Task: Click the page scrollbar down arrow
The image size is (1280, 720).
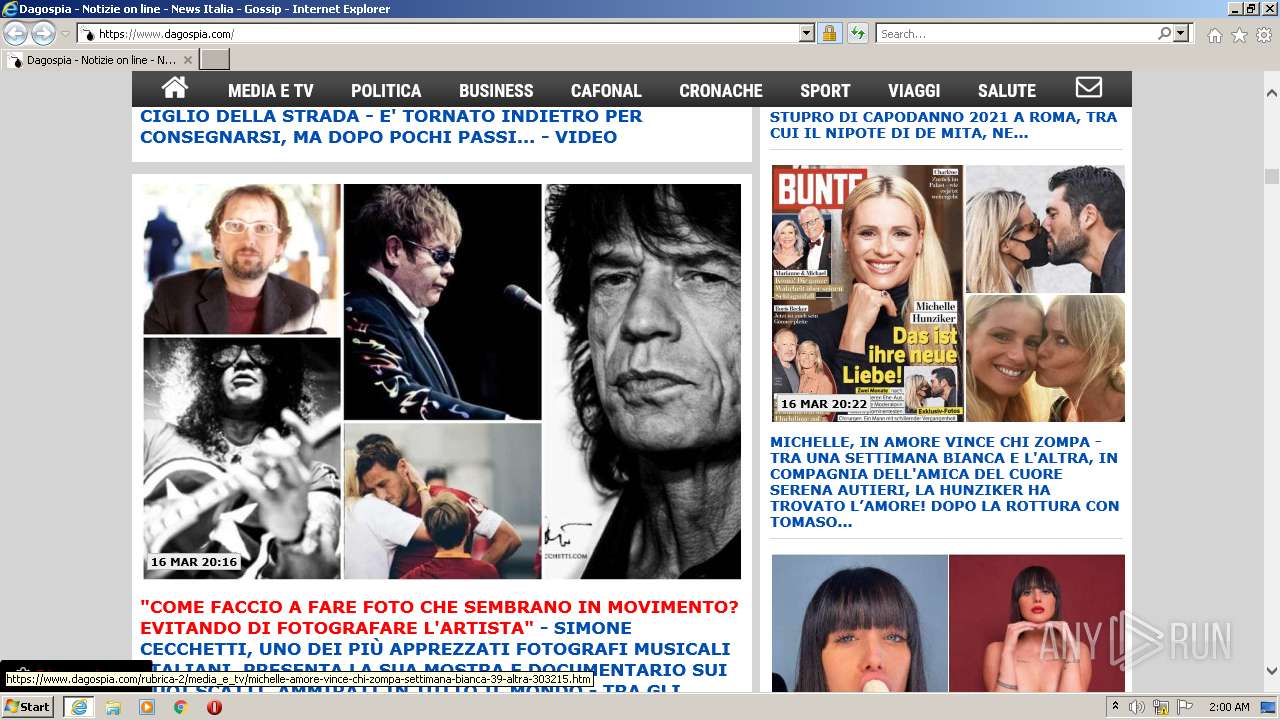Action: 1272,671
